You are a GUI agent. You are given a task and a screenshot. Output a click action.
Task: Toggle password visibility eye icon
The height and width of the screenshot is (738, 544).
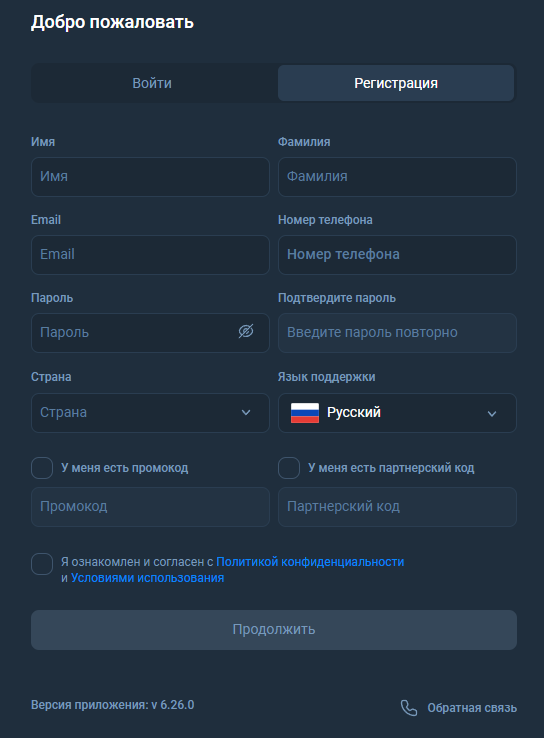pyautogui.click(x=246, y=331)
